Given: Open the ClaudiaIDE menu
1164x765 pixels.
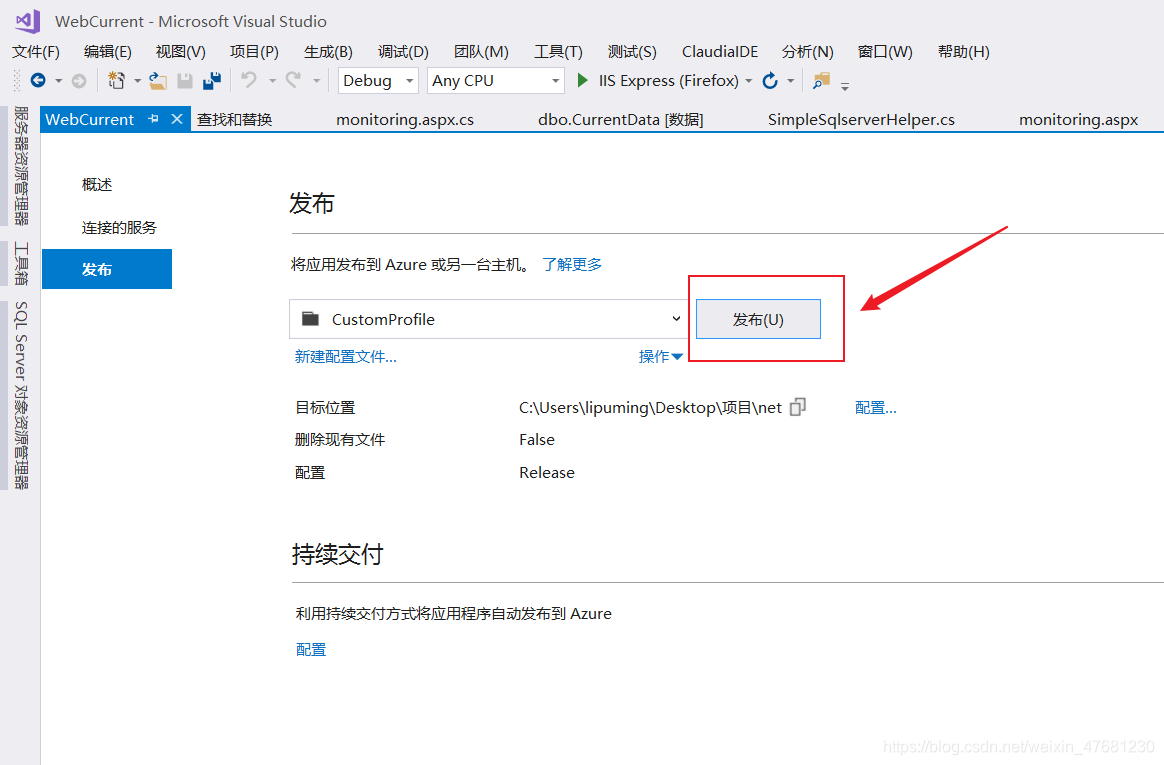Looking at the screenshot, I should pos(720,52).
